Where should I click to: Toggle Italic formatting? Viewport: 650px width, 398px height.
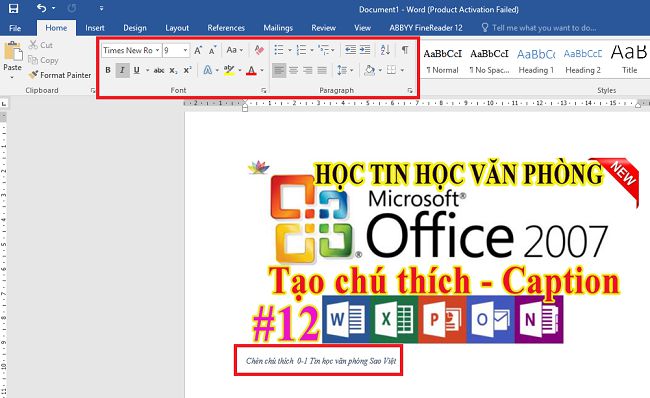tap(122, 70)
